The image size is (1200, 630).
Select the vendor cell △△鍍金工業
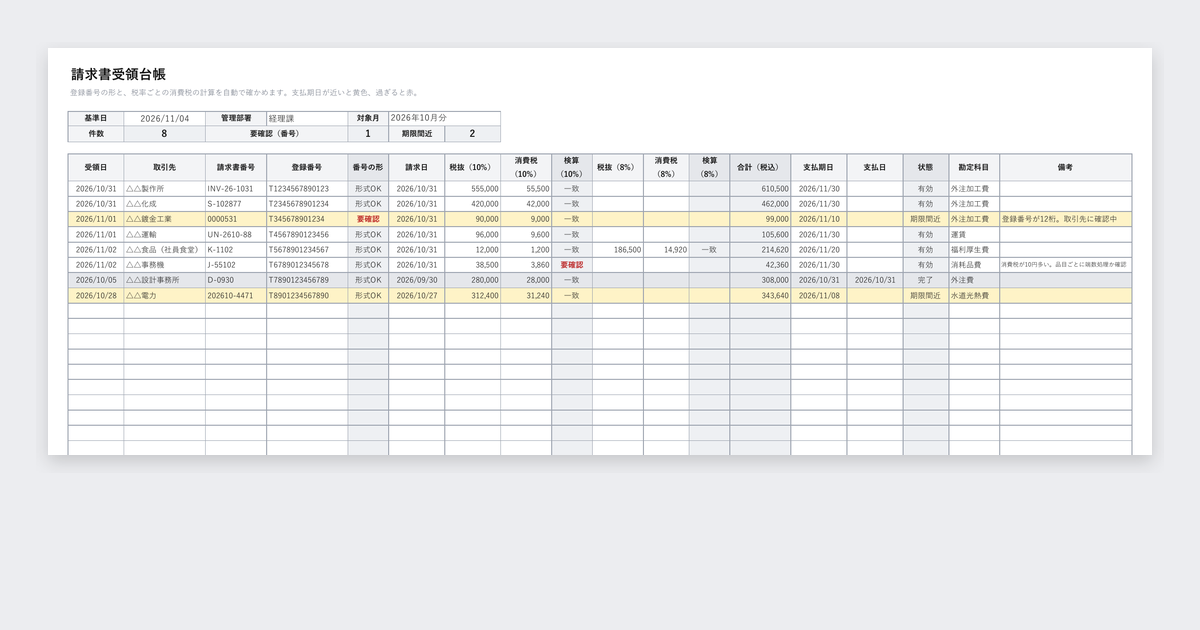point(165,219)
